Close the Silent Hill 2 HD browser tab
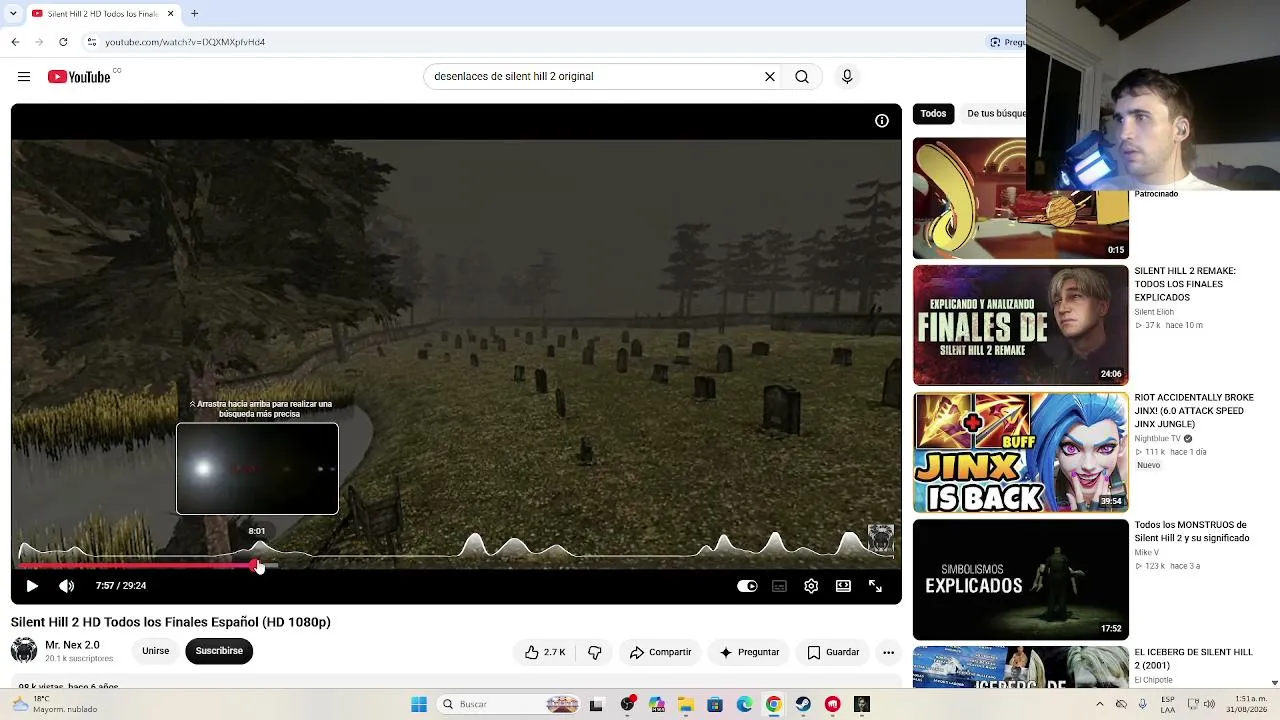1280x720 pixels. point(170,14)
